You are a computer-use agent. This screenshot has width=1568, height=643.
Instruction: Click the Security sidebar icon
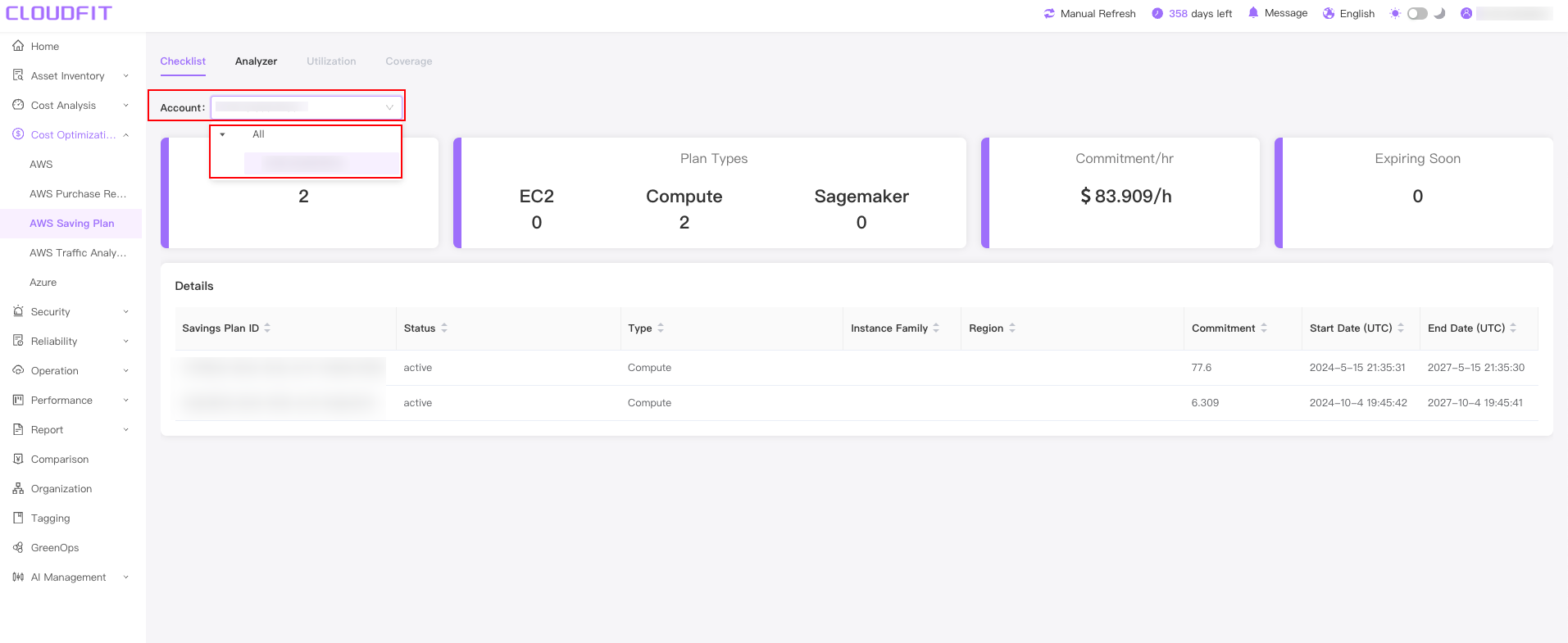pos(18,311)
